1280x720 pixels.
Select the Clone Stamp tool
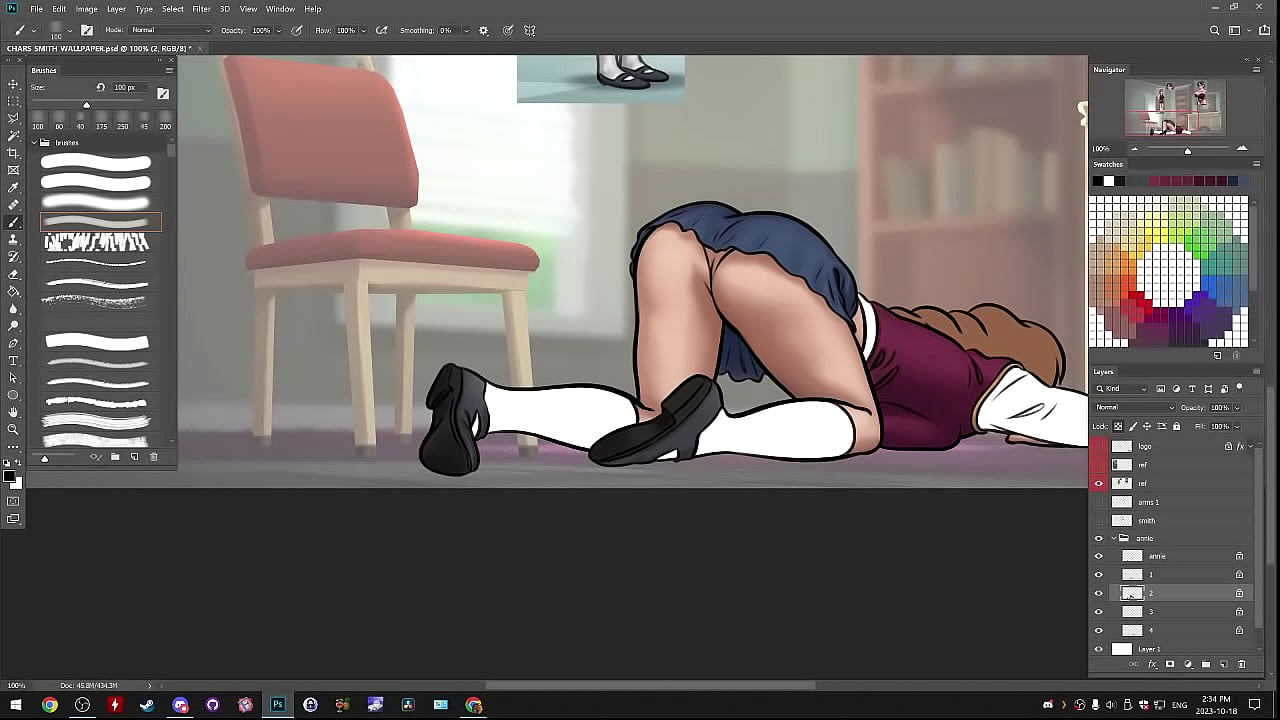13,239
